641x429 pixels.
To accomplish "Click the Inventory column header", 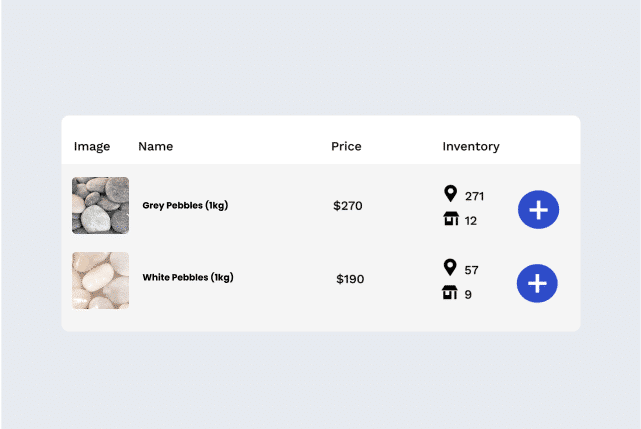I will click(x=471, y=146).
